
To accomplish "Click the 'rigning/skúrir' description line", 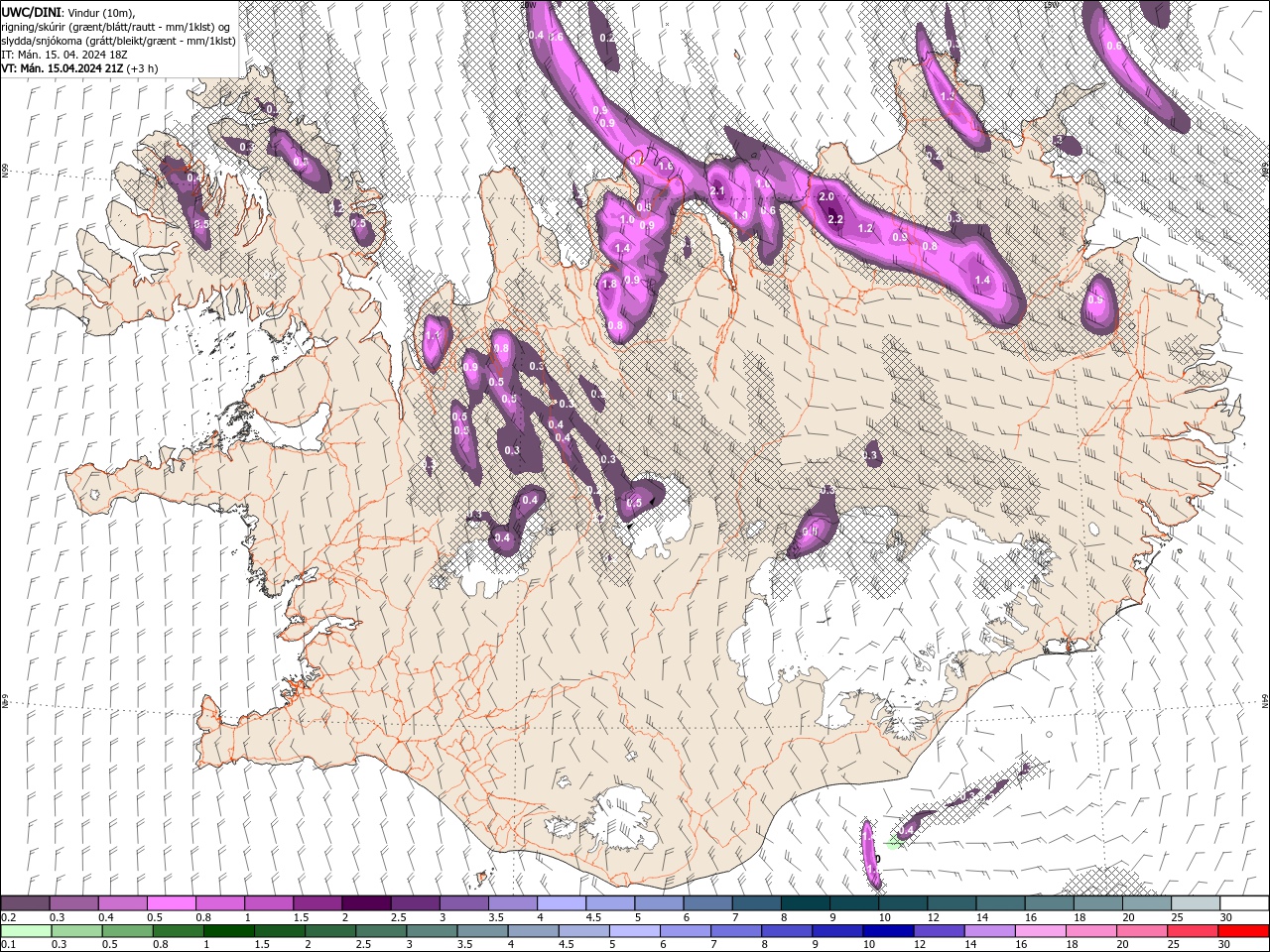I will click(x=117, y=27).
